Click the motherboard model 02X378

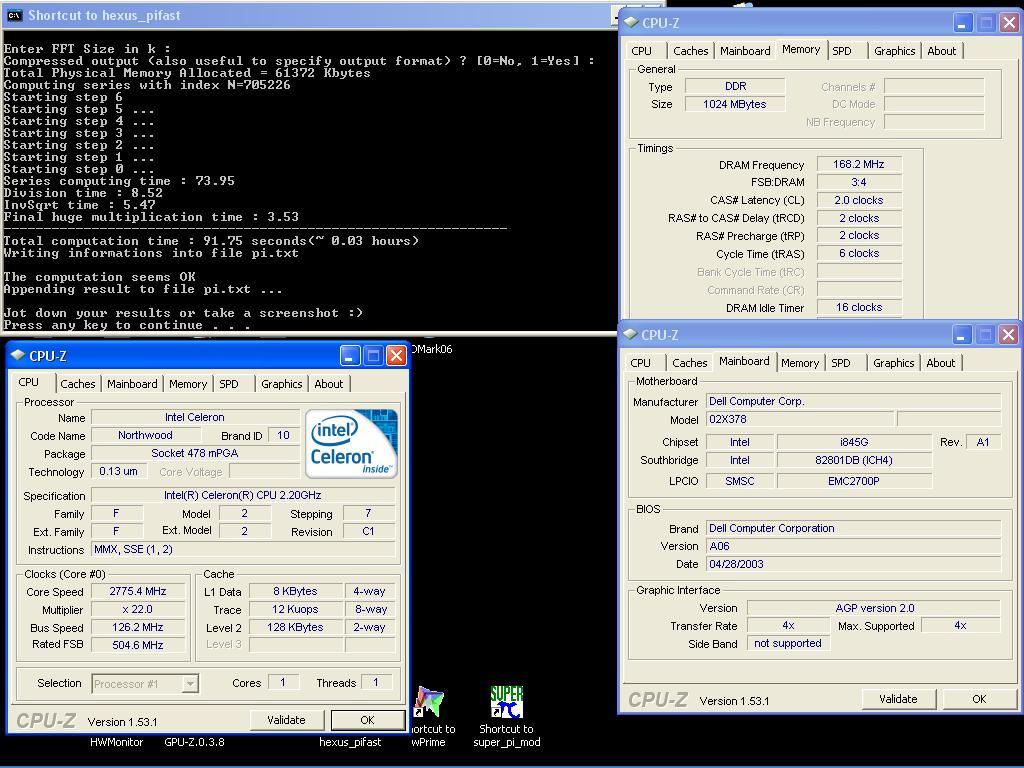pos(800,419)
